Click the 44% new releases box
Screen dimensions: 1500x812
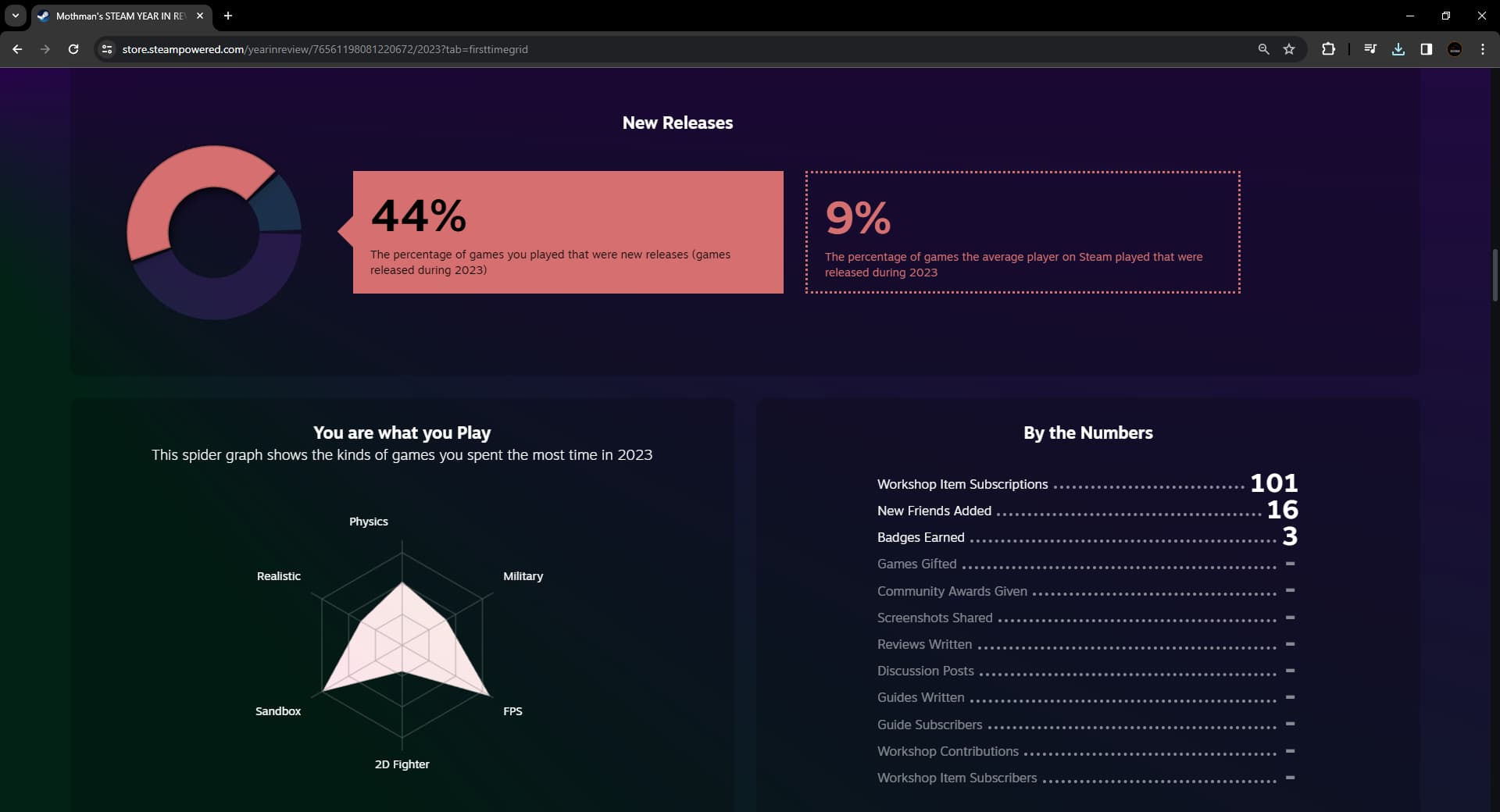tap(568, 232)
